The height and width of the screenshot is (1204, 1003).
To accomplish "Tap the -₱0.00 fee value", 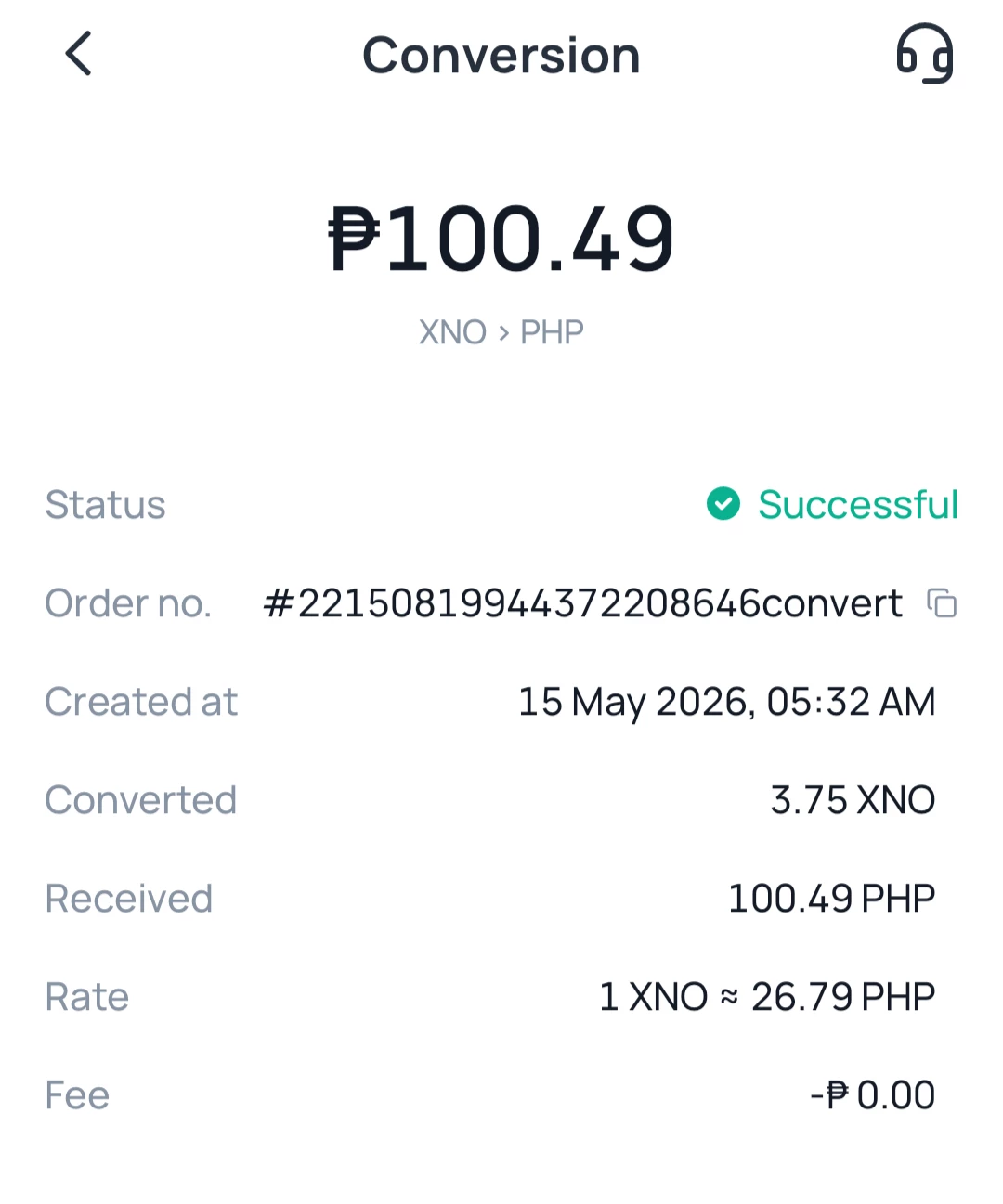I will pos(873,1095).
